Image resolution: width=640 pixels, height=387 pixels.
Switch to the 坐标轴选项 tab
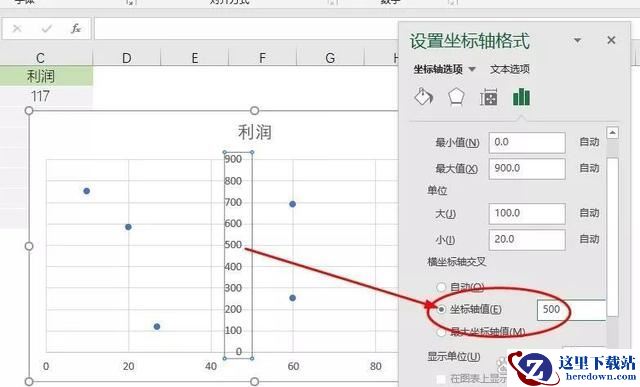pyautogui.click(x=438, y=69)
